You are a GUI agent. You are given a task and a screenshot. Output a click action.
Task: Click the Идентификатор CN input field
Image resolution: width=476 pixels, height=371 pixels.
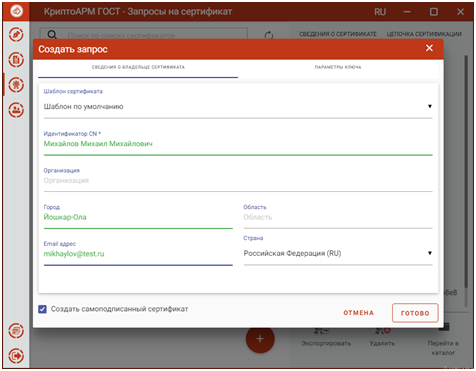tap(238, 144)
